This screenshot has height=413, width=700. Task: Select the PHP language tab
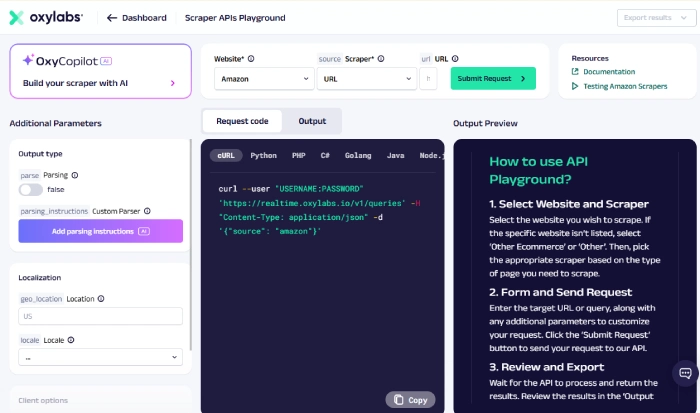(x=299, y=155)
